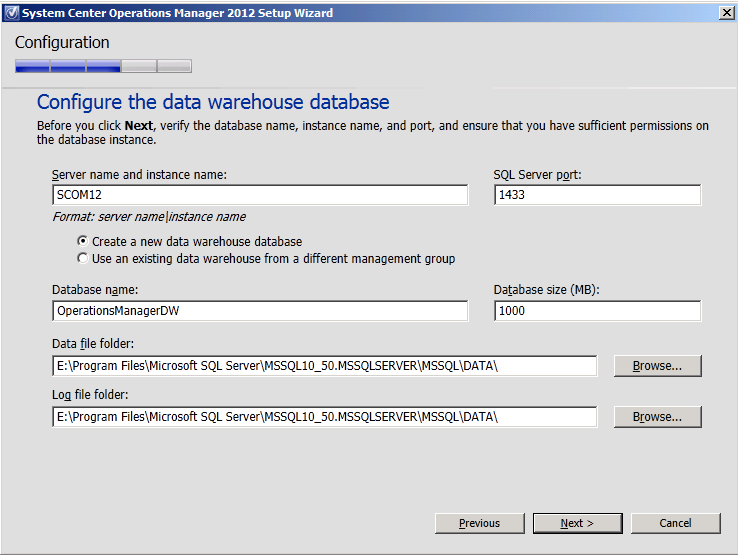738x555 pixels.
Task: Click the SQL Server port field
Action: [x=597, y=195]
